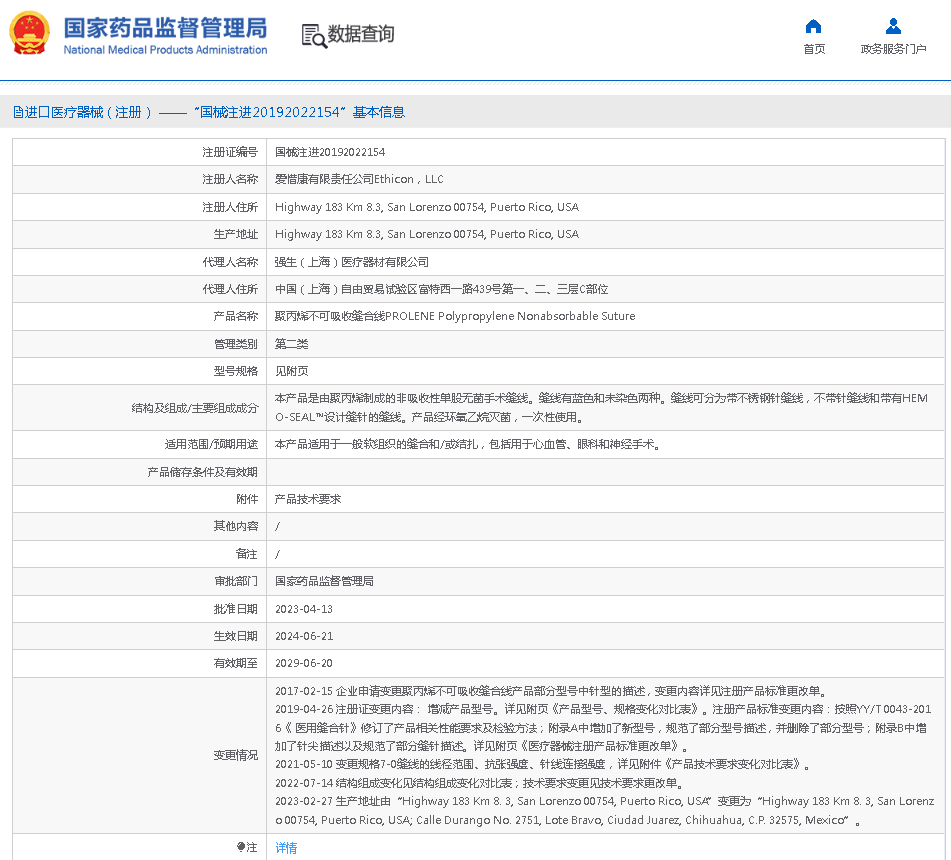Click the 代理人名称 label
951x860 pixels.
230,262
